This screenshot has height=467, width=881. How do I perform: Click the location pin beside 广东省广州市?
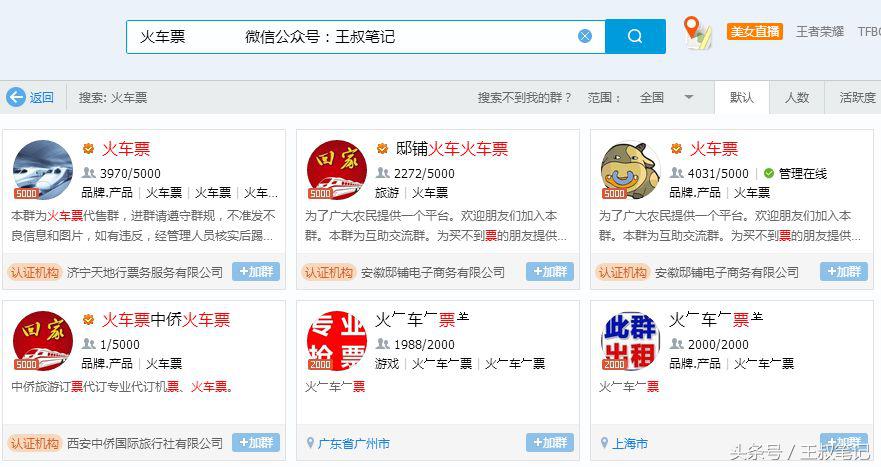310,443
